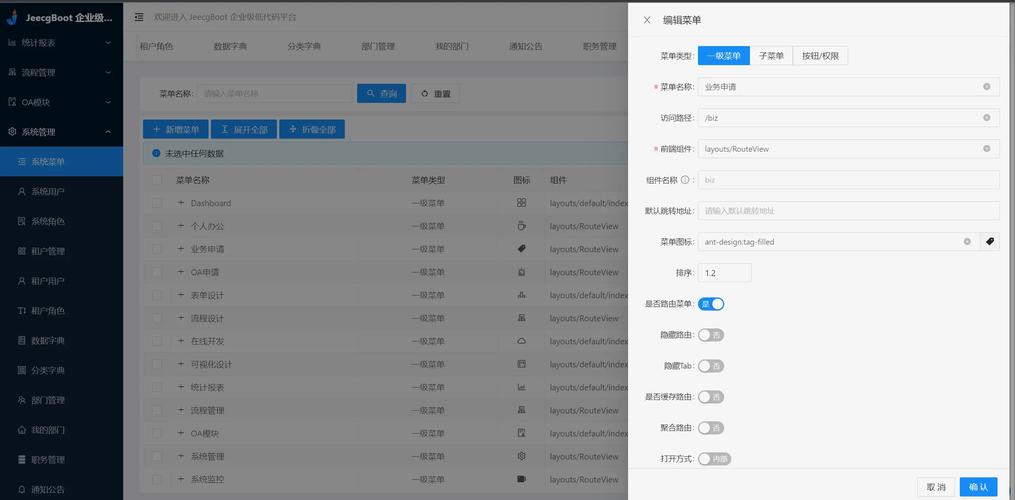Expand the 流程设计 tree row
Viewport: 1015px width, 500px height.
coord(181,318)
